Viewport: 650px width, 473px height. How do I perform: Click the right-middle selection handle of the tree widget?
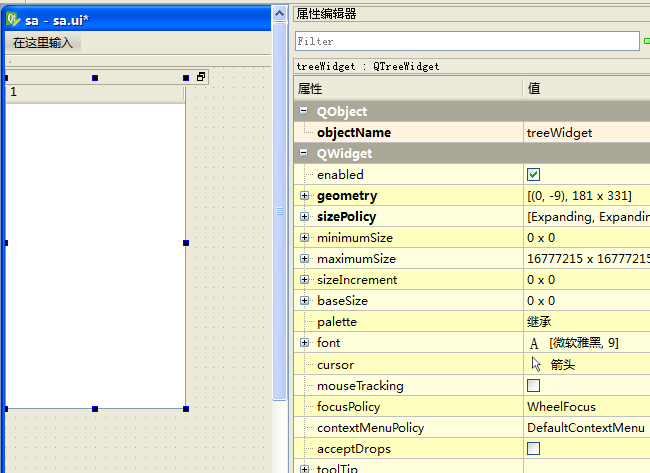point(185,243)
